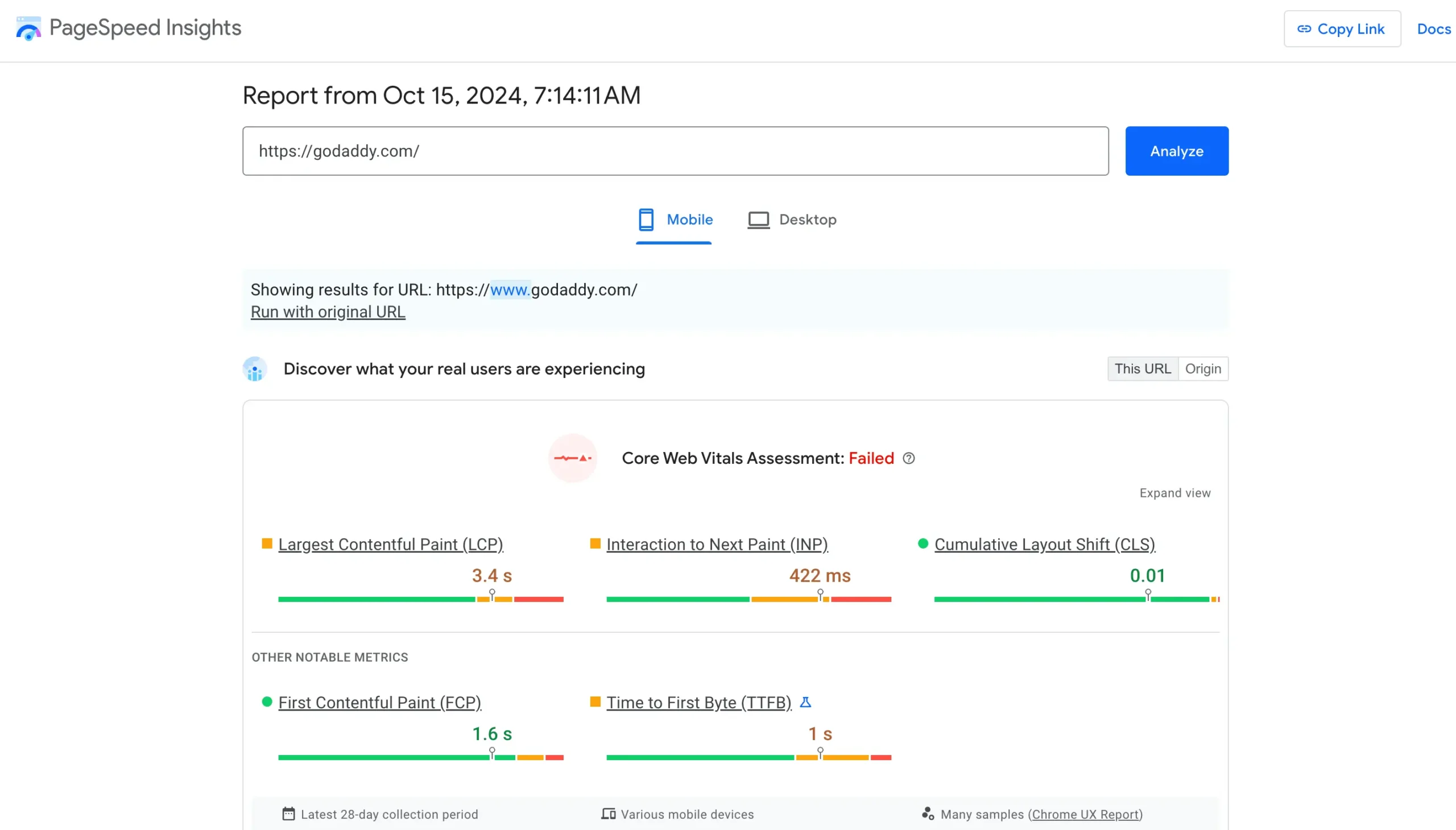Click the desktop laptop icon
The height and width of the screenshot is (830, 1456).
point(759,220)
